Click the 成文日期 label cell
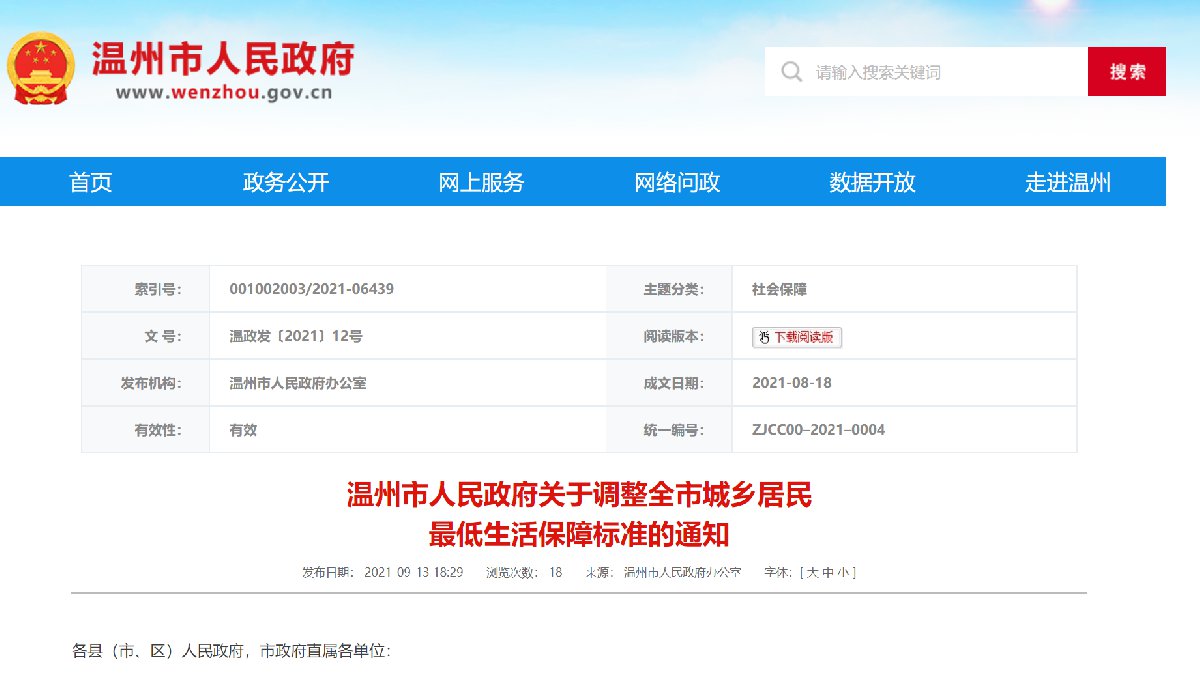Viewport: 1200px width, 680px height. click(x=670, y=383)
